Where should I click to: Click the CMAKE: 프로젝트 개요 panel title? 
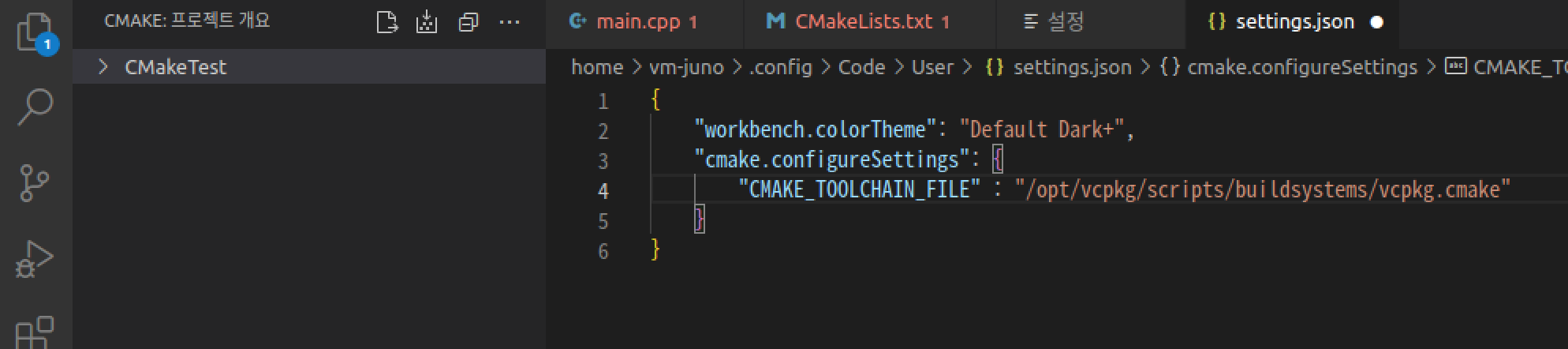pos(187,21)
